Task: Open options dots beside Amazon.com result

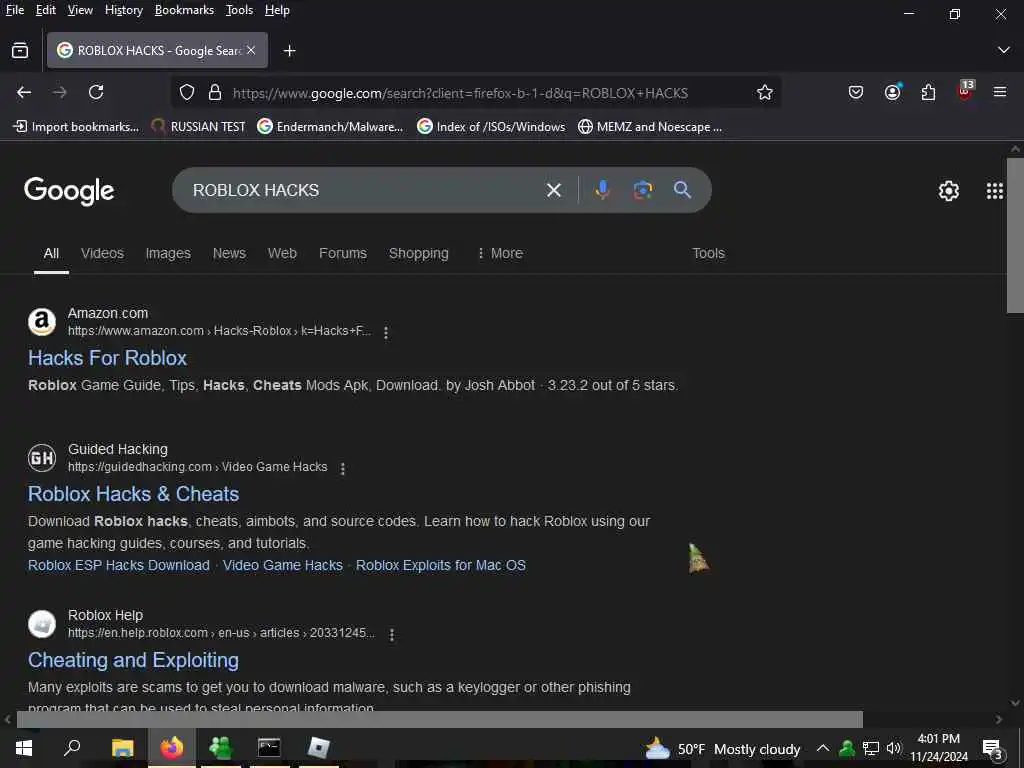Action: pos(386,332)
